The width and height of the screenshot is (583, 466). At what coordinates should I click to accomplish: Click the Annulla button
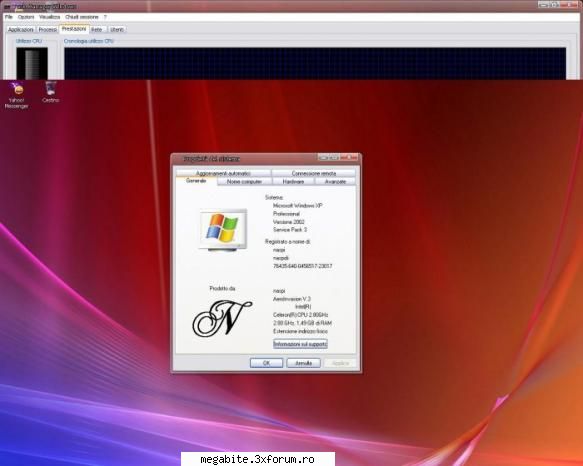(x=303, y=363)
